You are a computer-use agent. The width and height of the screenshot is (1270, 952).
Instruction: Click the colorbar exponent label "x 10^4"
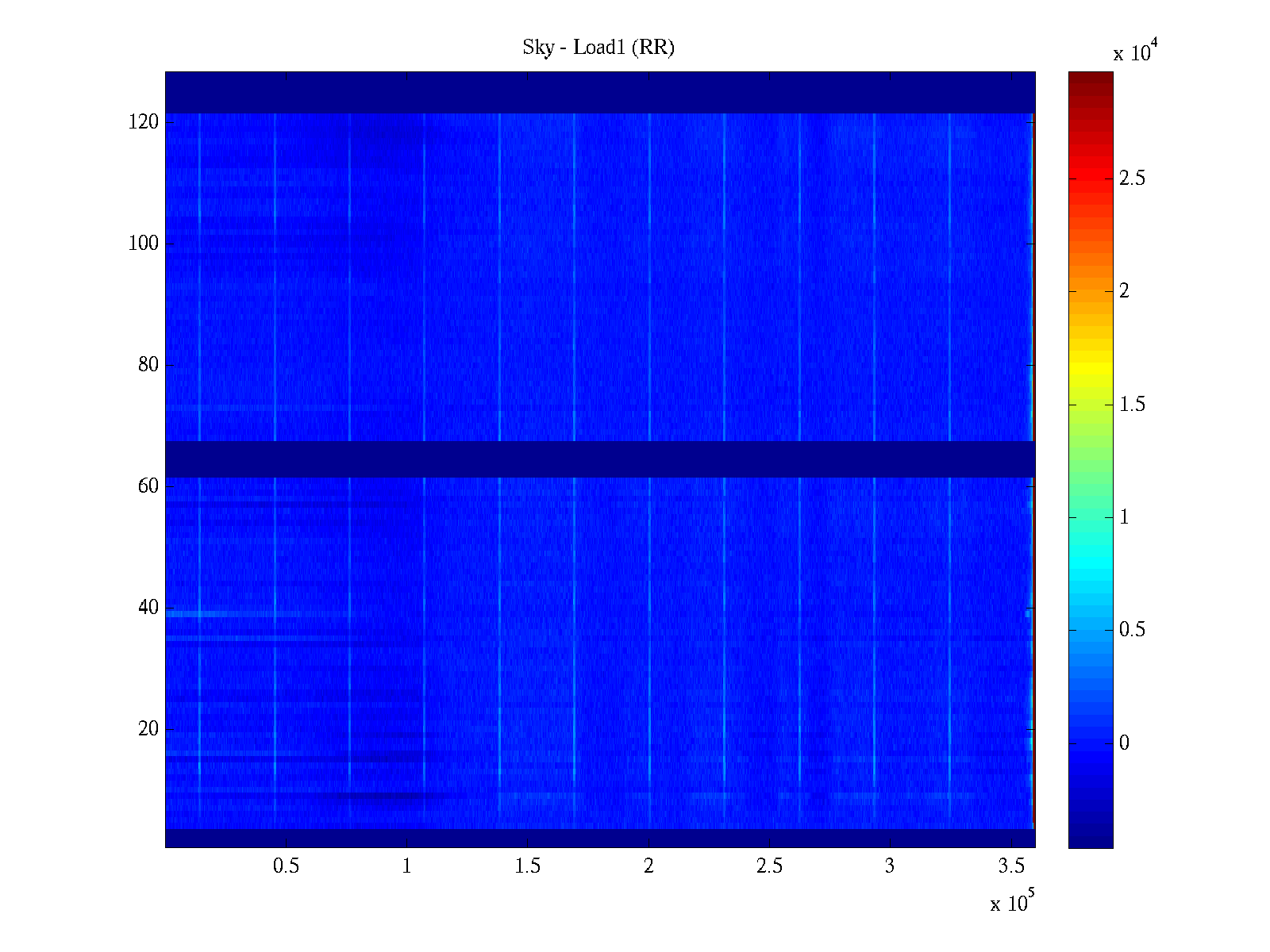tap(1135, 52)
